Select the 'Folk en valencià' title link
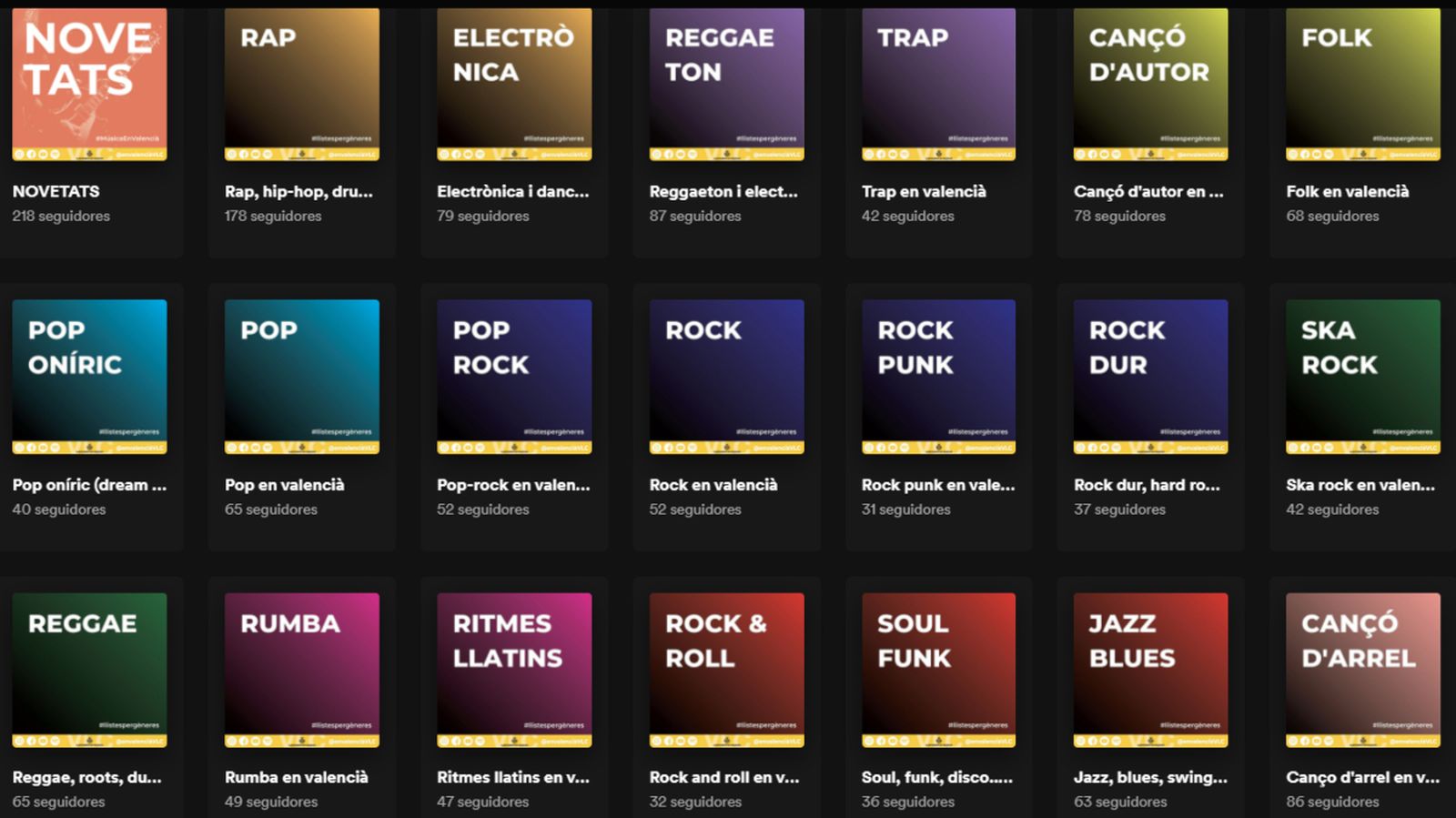The width and height of the screenshot is (1456, 818). pyautogui.click(x=1346, y=191)
